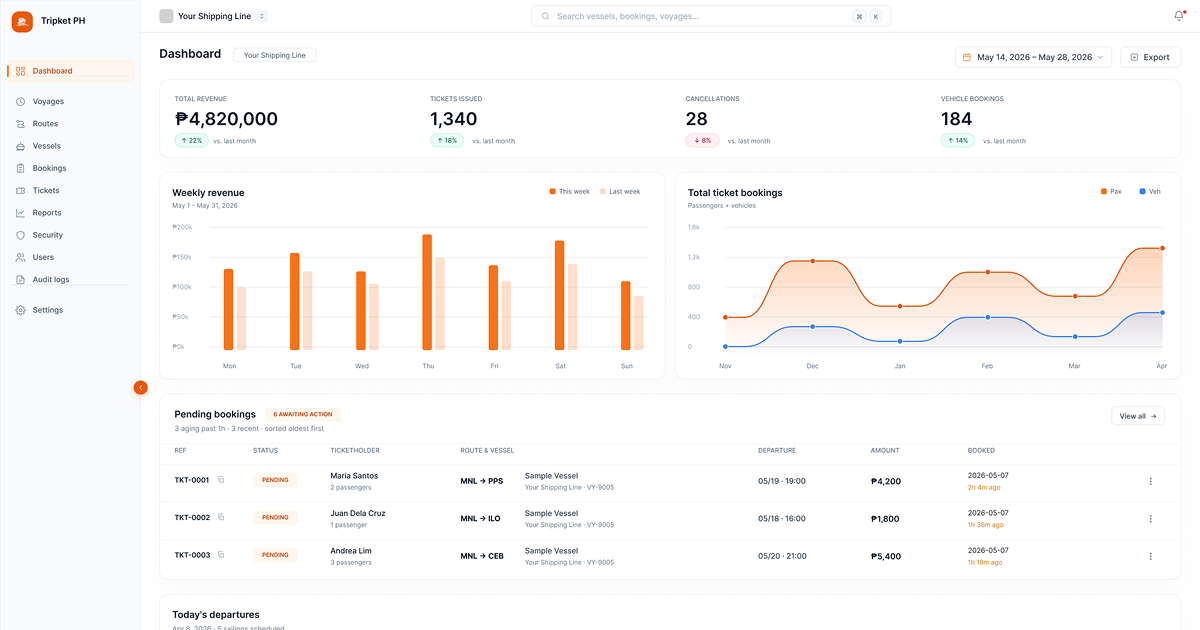Click the Feb data point on Veh line
This screenshot has width=1200, height=630.
pos(988,317)
